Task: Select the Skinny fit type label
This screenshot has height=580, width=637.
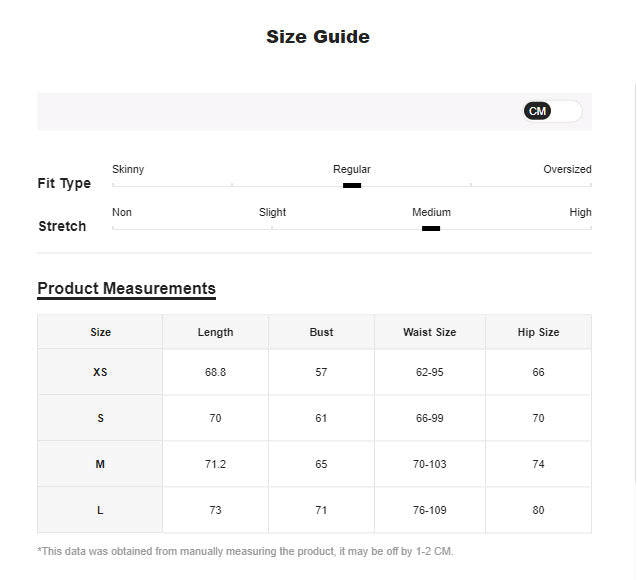Action: click(128, 169)
